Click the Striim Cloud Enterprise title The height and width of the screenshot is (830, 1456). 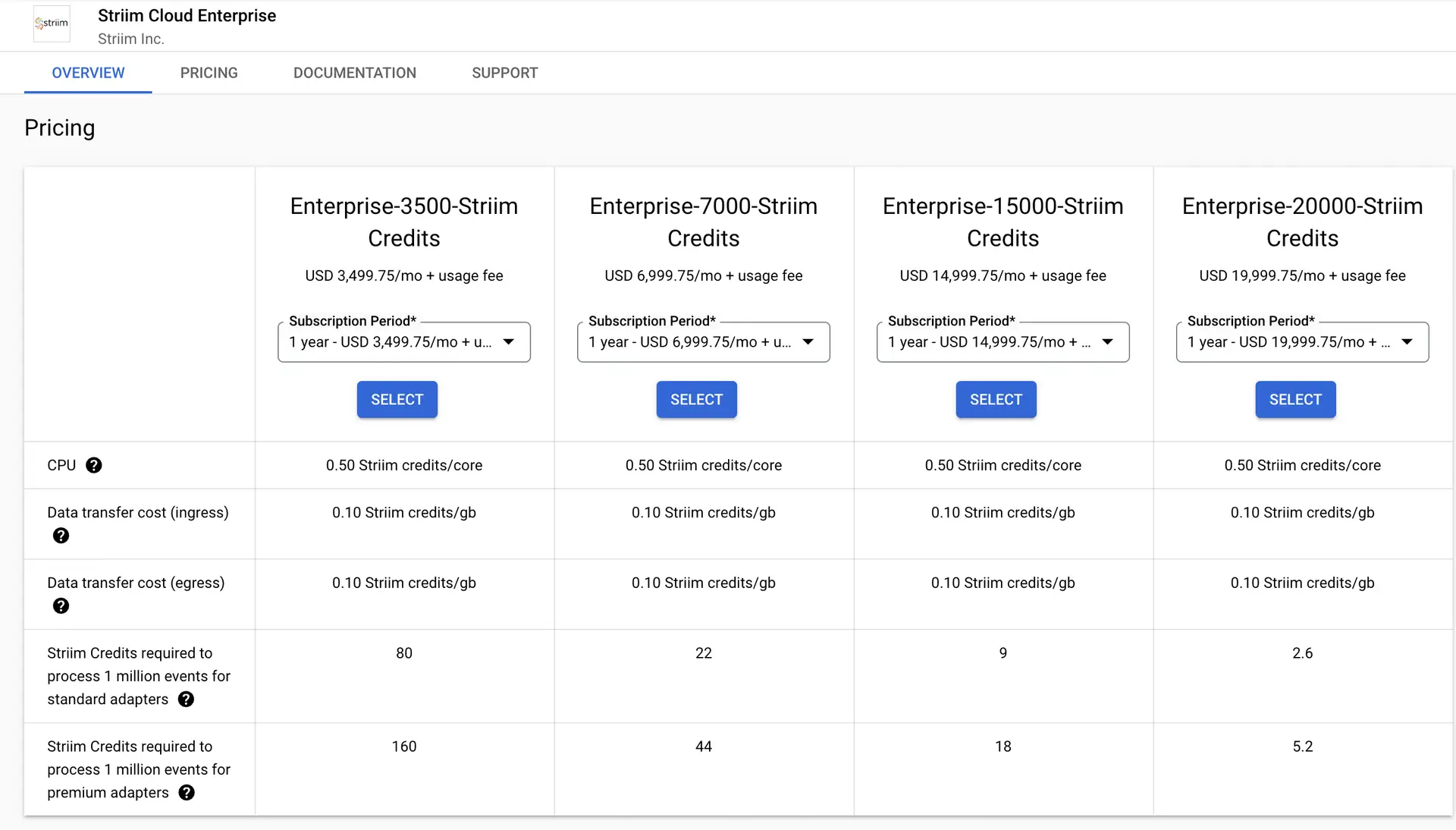[x=187, y=16]
